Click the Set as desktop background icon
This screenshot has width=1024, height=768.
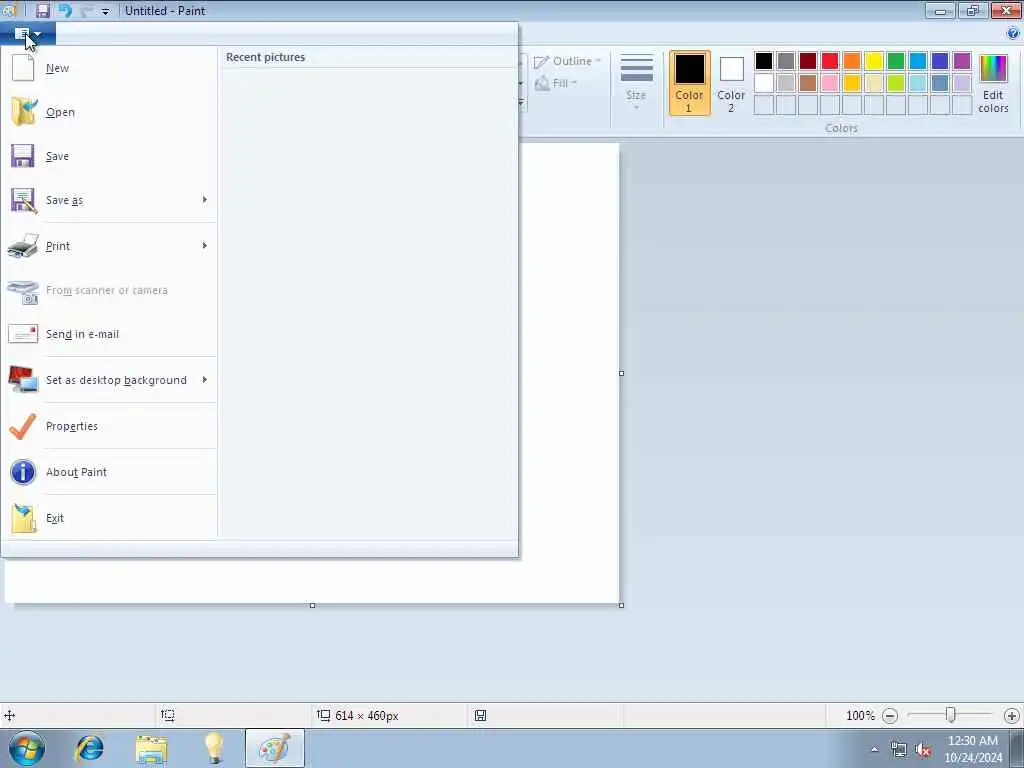pyautogui.click(x=23, y=379)
